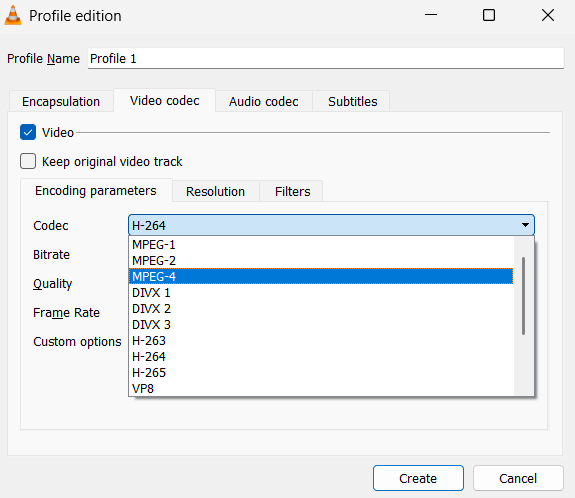This screenshot has width=575, height=498.
Task: Click the Cancel button
Action: [x=518, y=478]
